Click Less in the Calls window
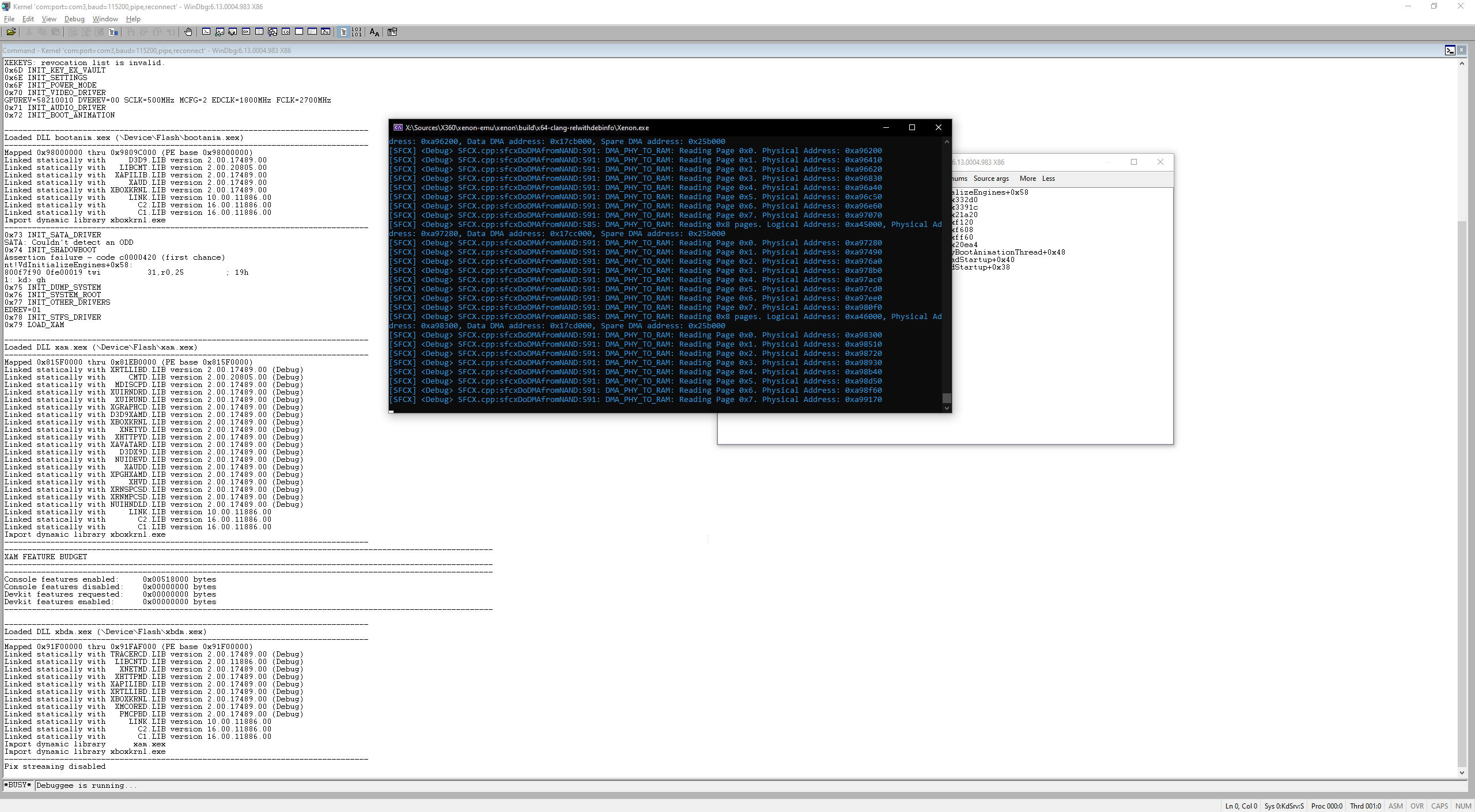Viewport: 1475px width, 812px height. pos(1048,179)
